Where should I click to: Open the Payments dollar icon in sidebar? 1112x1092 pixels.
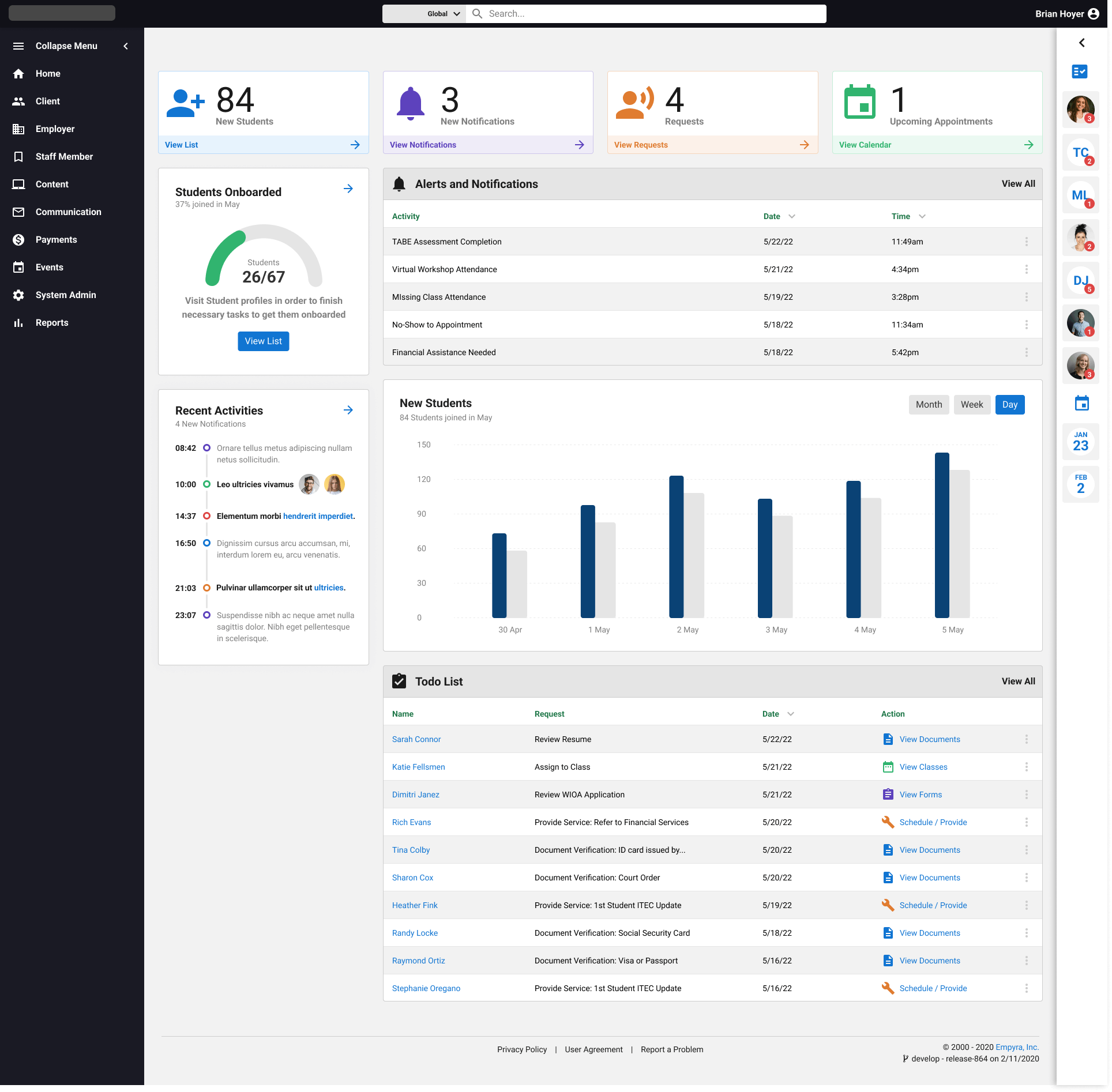pyautogui.click(x=18, y=240)
